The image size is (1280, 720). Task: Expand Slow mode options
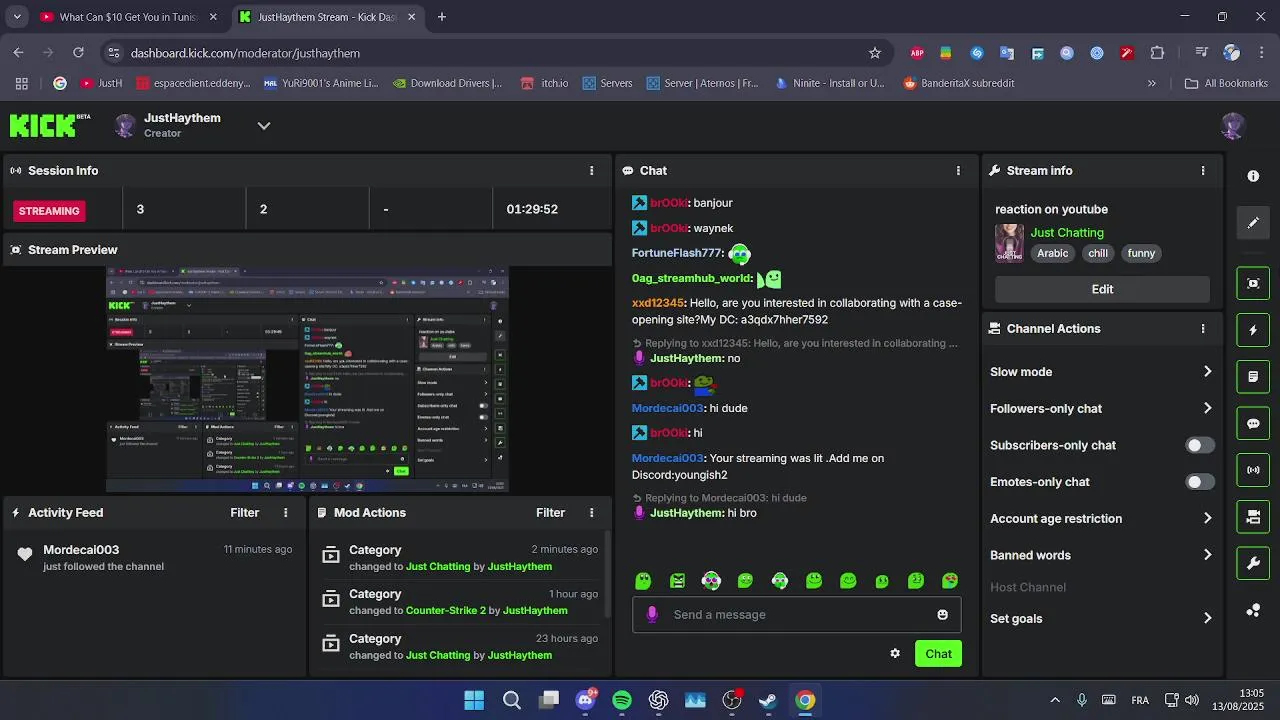click(x=1207, y=372)
